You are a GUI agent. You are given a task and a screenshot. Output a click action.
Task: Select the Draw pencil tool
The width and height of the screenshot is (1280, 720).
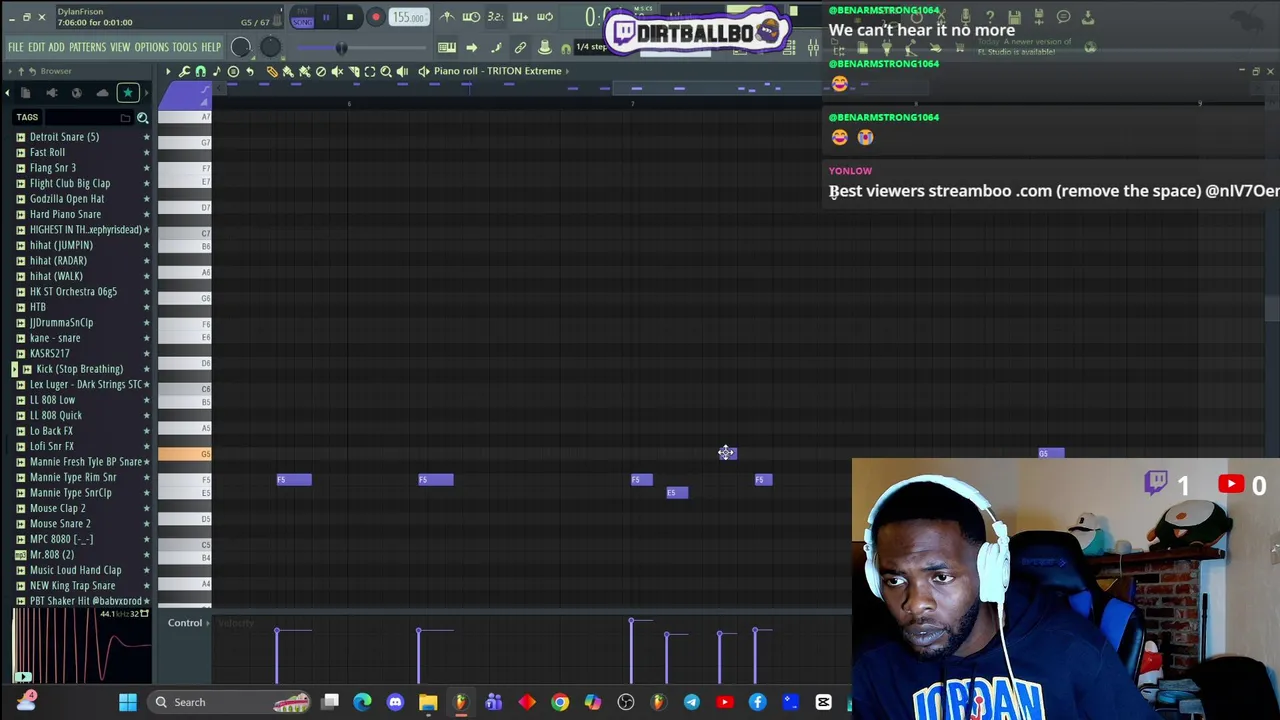coord(272,71)
